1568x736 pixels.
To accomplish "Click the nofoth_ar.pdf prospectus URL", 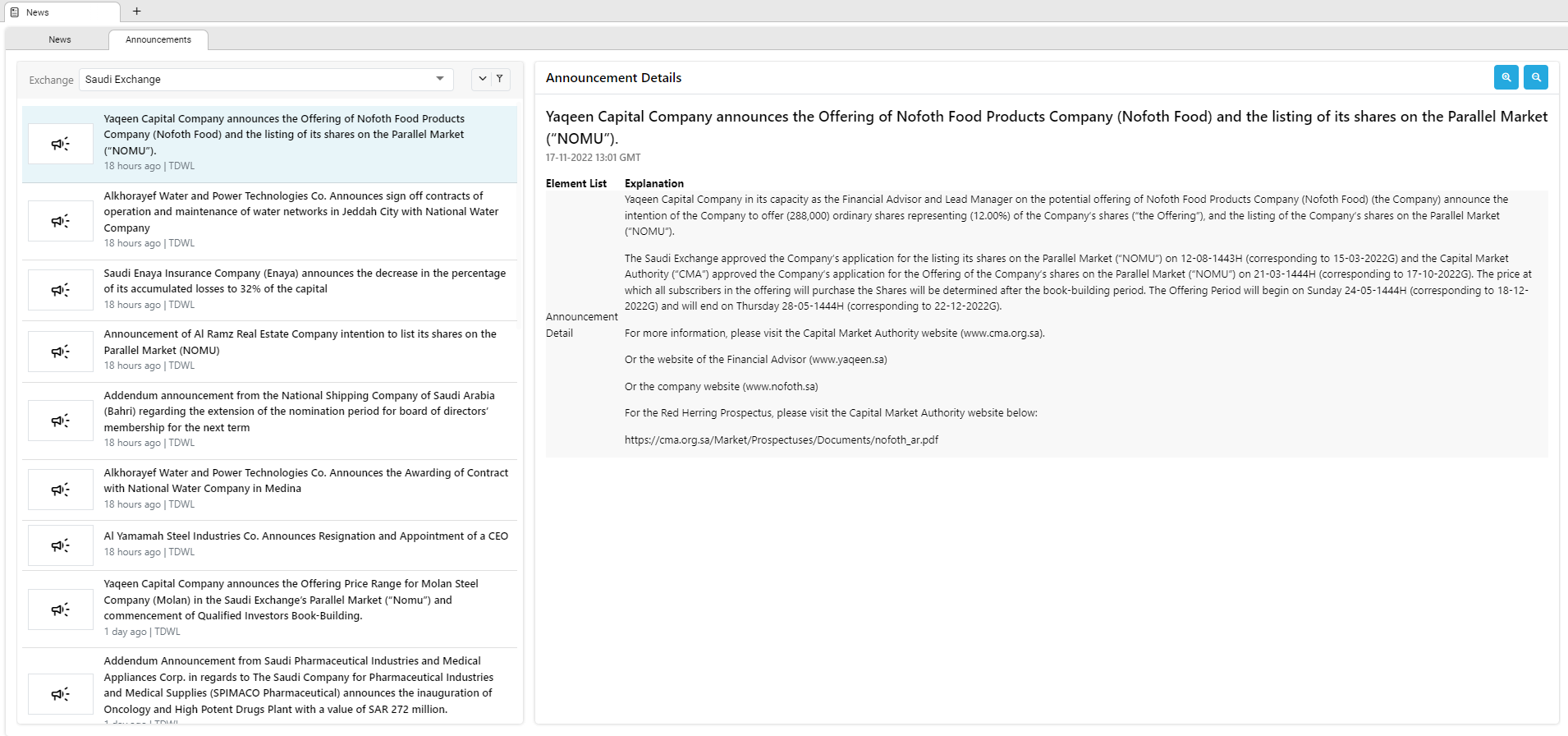I will [781, 440].
